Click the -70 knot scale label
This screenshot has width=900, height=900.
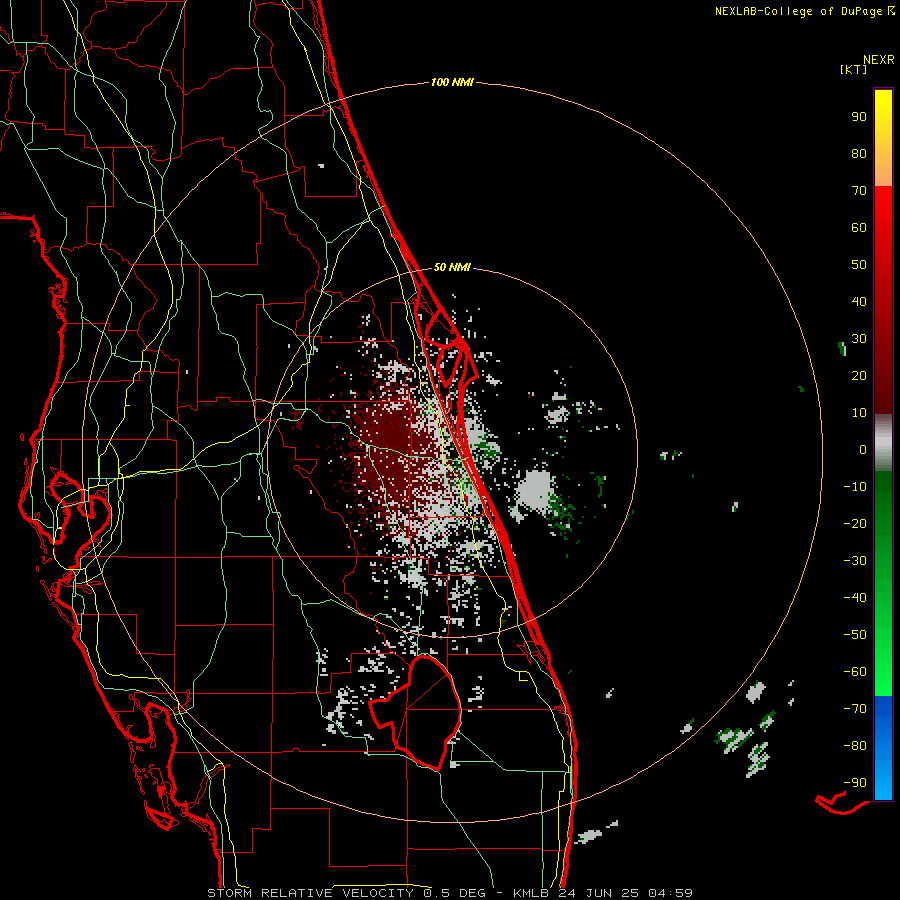click(855, 709)
